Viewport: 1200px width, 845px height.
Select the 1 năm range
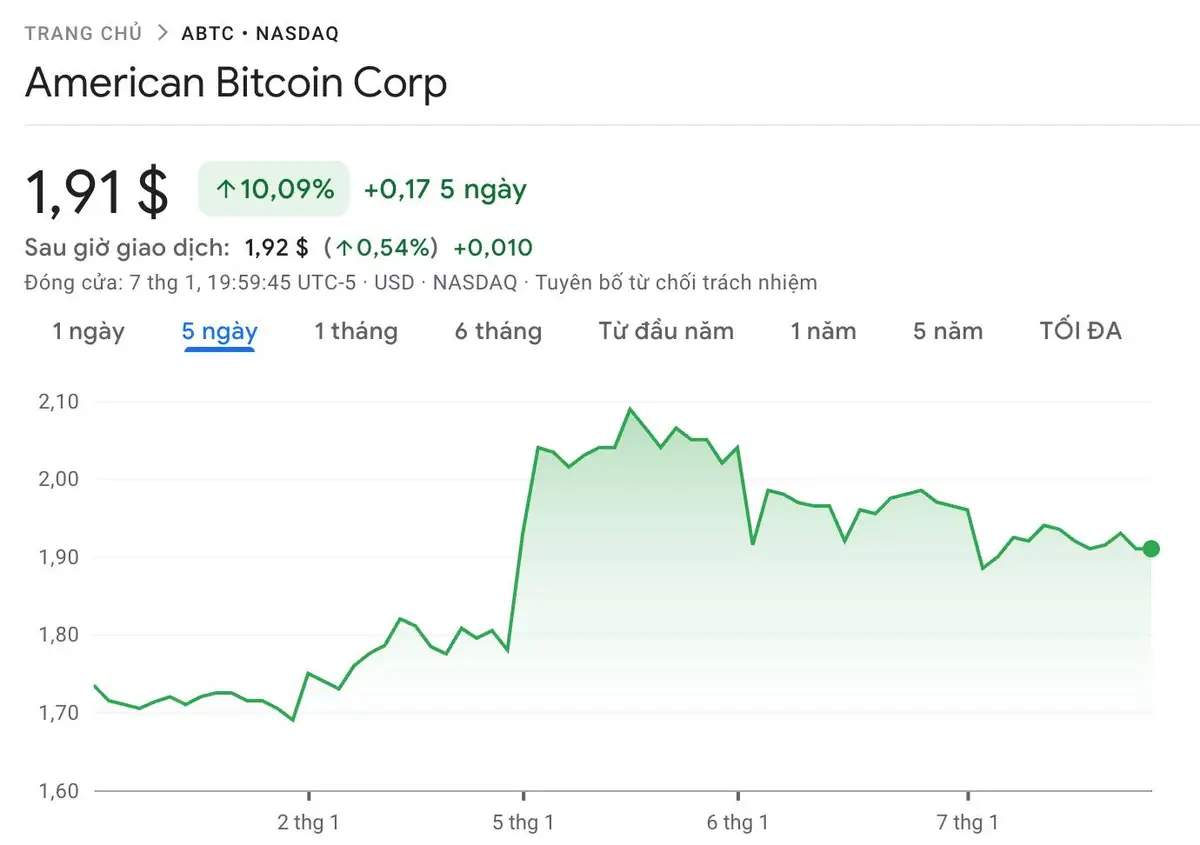[x=823, y=331]
